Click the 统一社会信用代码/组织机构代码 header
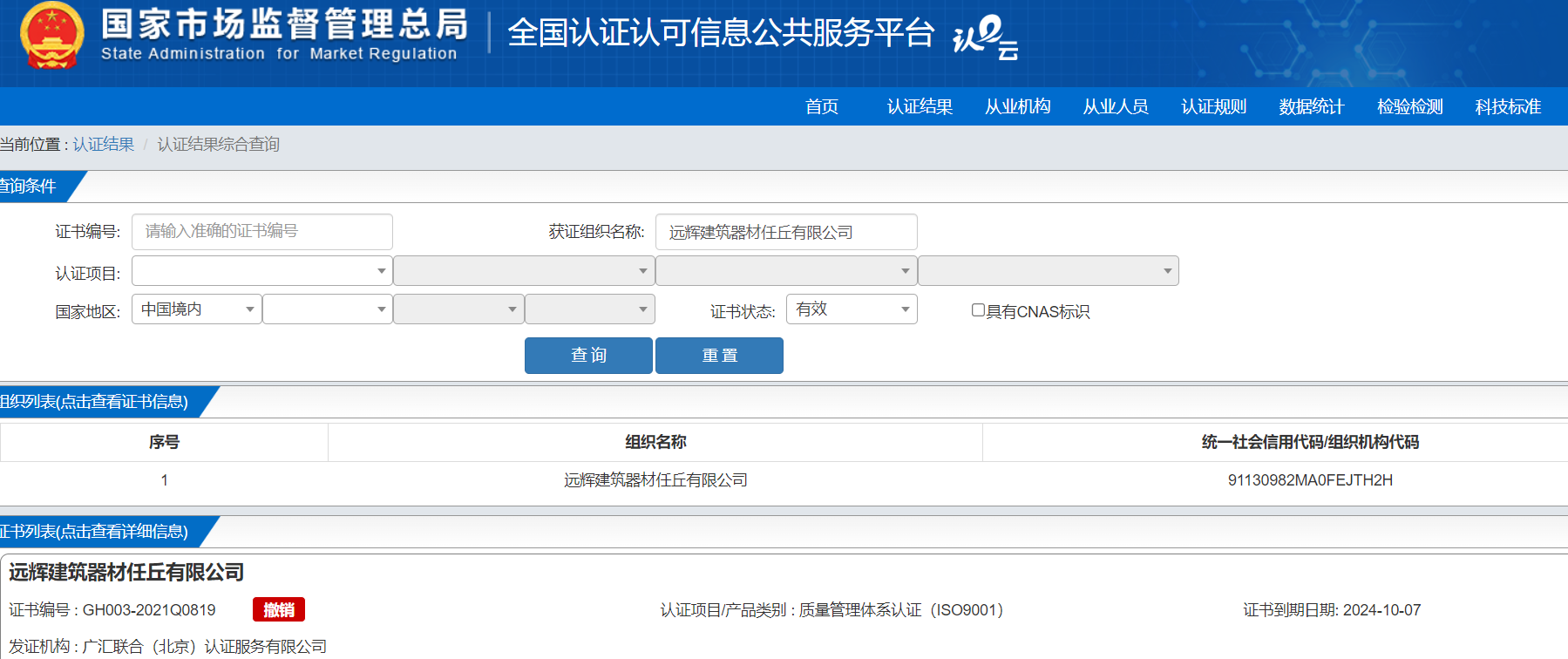The image size is (1568, 659). point(1310,442)
